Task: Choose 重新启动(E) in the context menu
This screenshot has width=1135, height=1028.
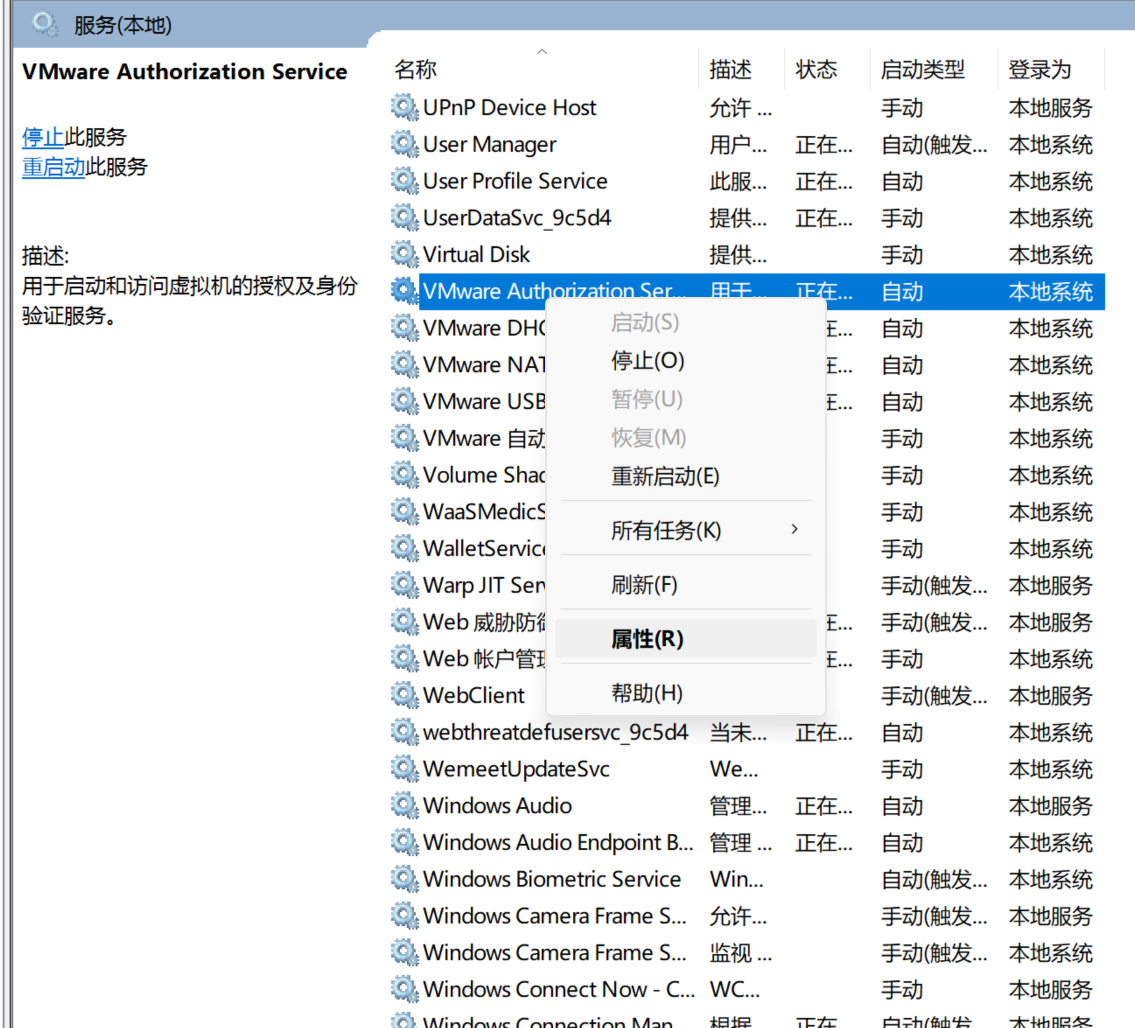Action: (x=685, y=476)
